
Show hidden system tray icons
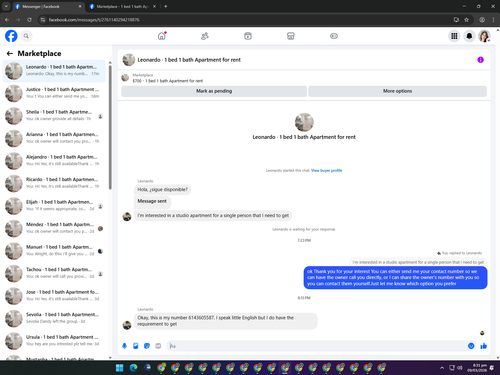(442, 368)
